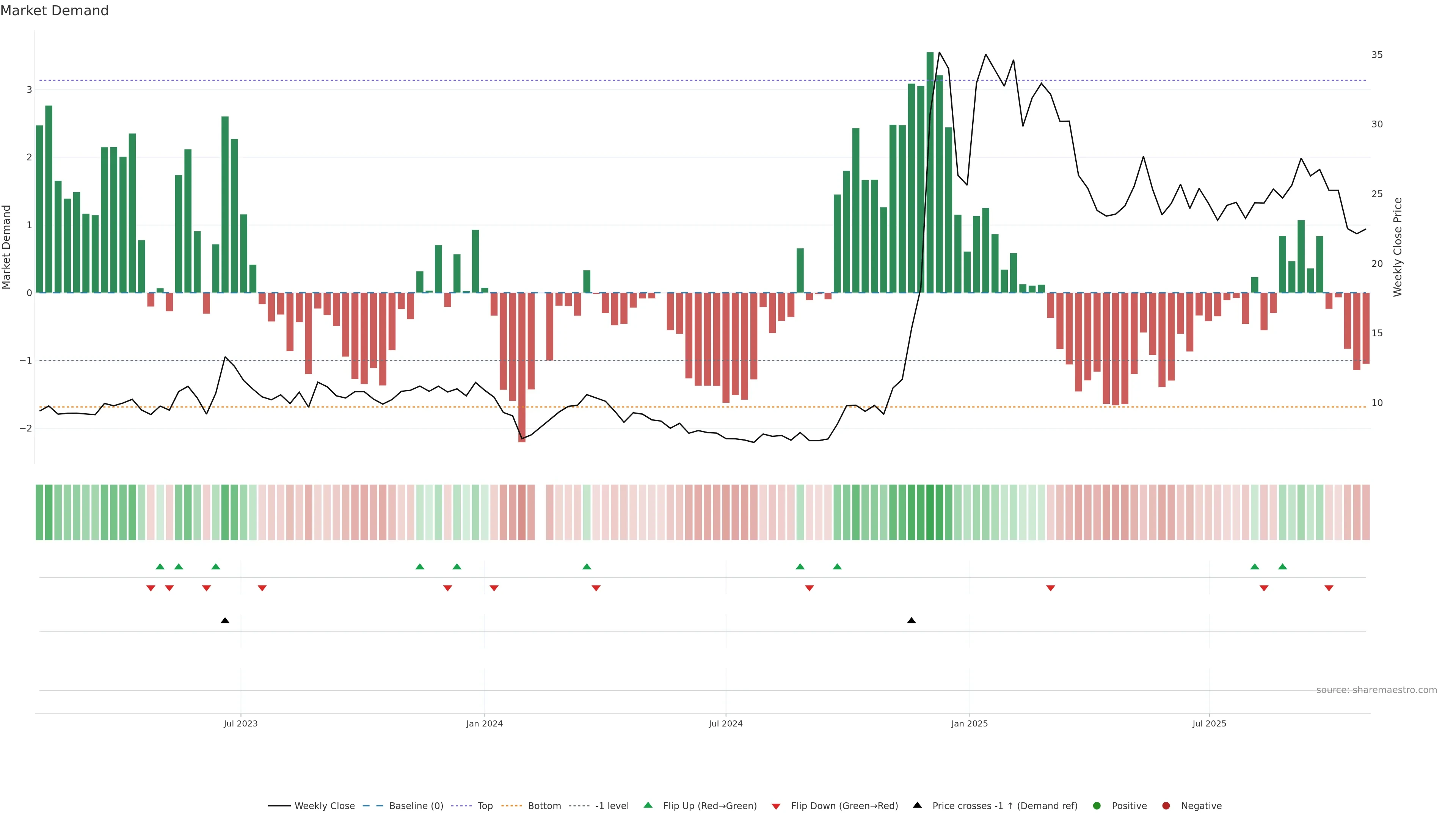Click the black triangle marker just before Jul 2023
This screenshot has height=819, width=1456.
(x=225, y=621)
